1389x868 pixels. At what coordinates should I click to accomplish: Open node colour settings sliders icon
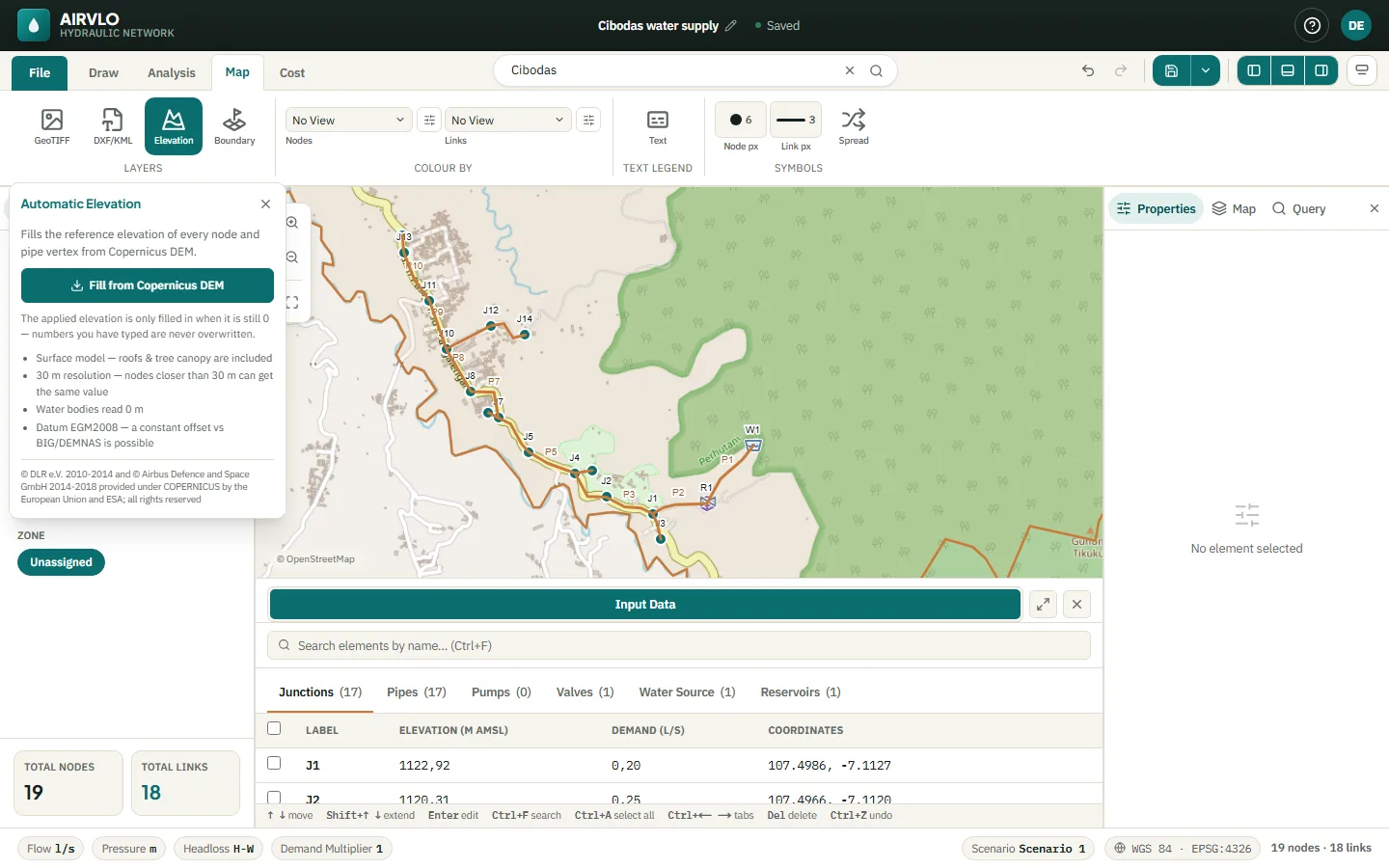point(429,120)
